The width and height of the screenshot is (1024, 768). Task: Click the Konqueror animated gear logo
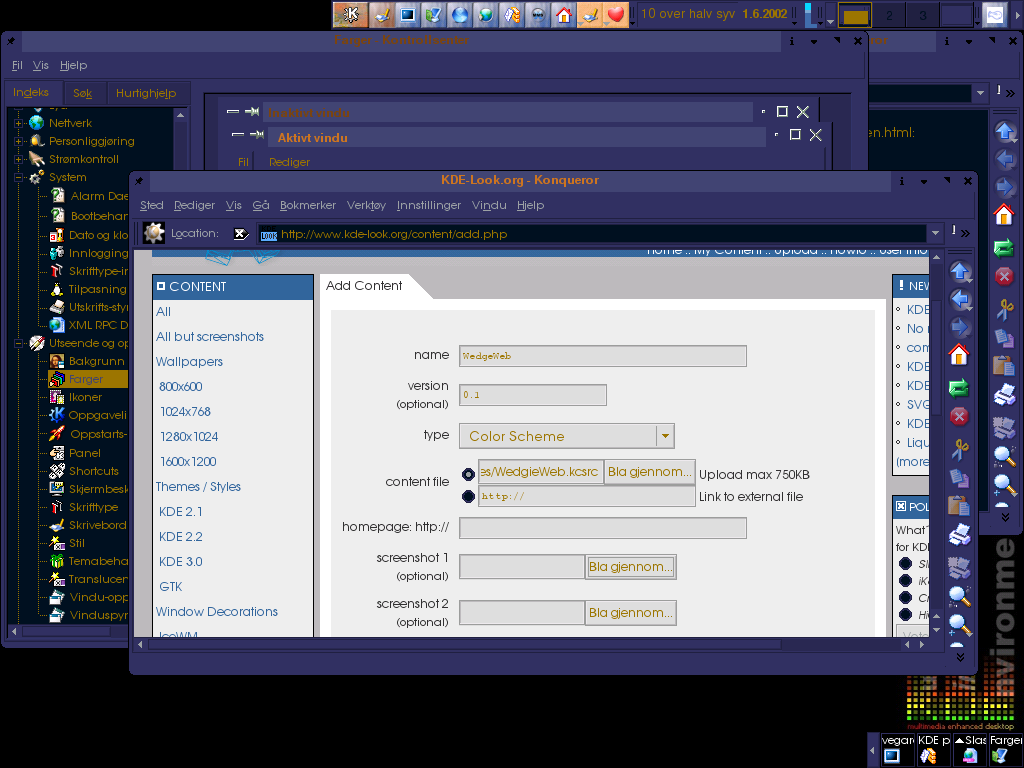154,233
